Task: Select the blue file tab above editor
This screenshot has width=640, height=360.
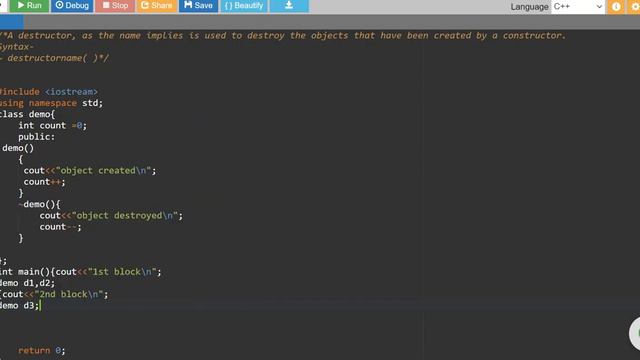Action: (x=11, y=22)
